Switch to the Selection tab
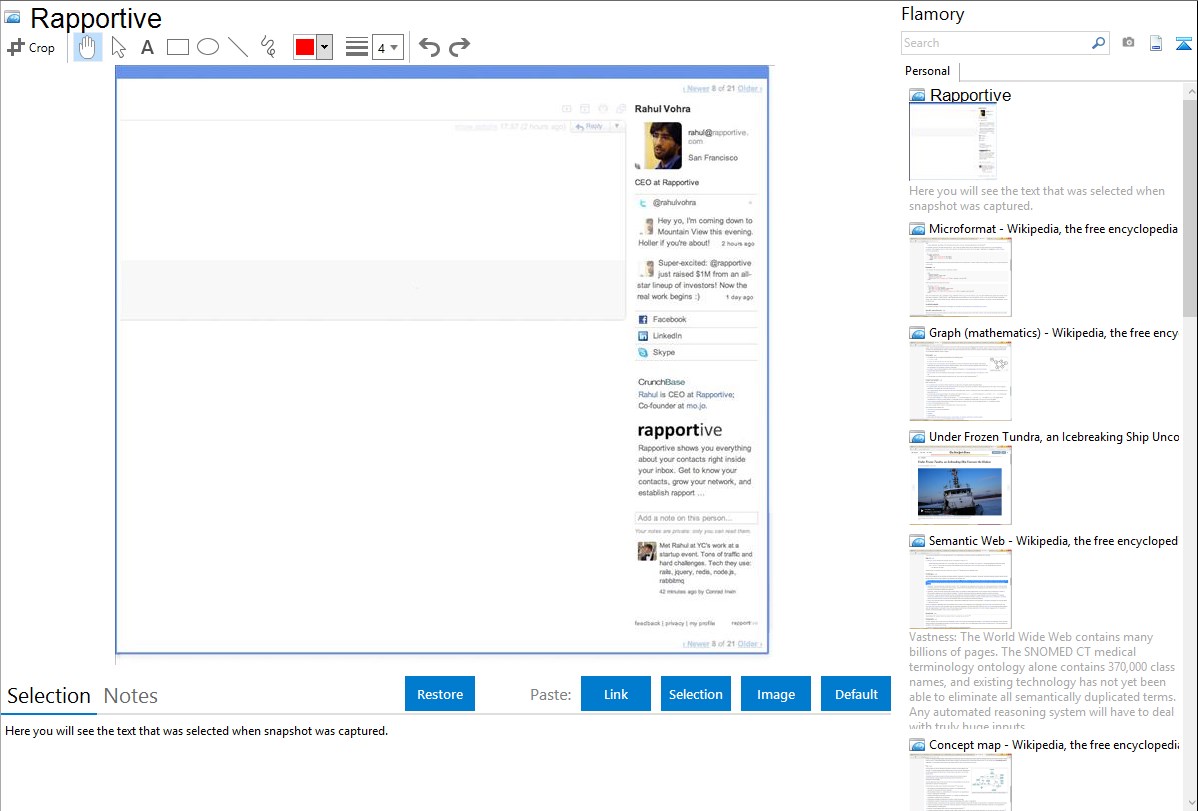This screenshot has height=811, width=1198. point(49,696)
